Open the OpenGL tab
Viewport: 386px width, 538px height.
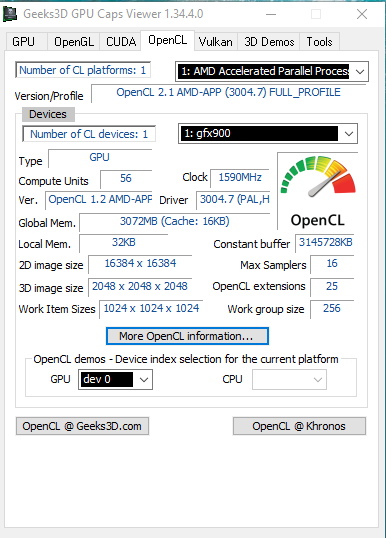[74, 42]
